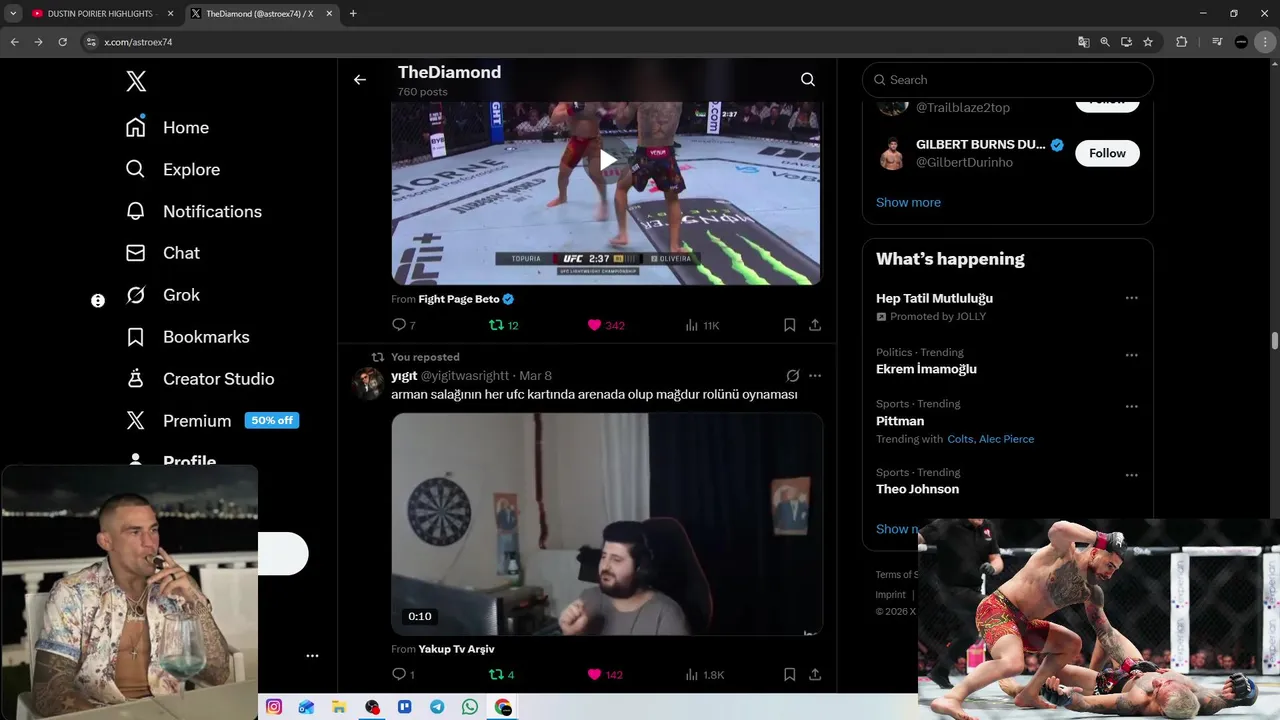Click the X logo in sidebar
Image resolution: width=1280 pixels, height=720 pixels.
pyautogui.click(x=136, y=81)
